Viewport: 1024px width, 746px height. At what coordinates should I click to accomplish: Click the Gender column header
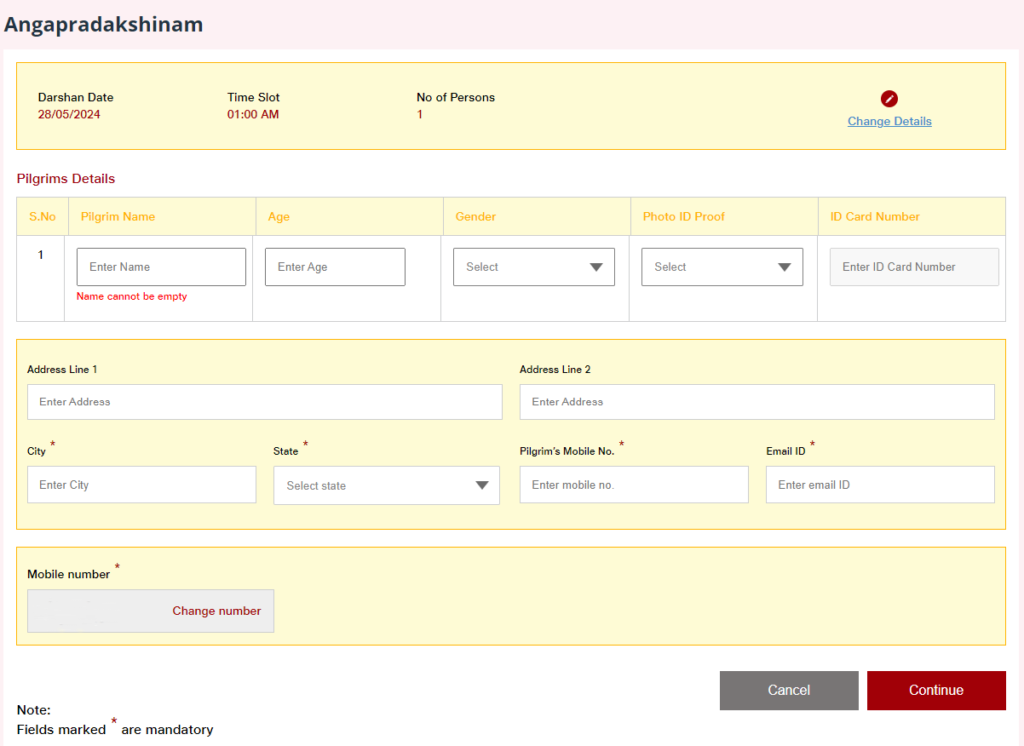pyautogui.click(x=475, y=216)
